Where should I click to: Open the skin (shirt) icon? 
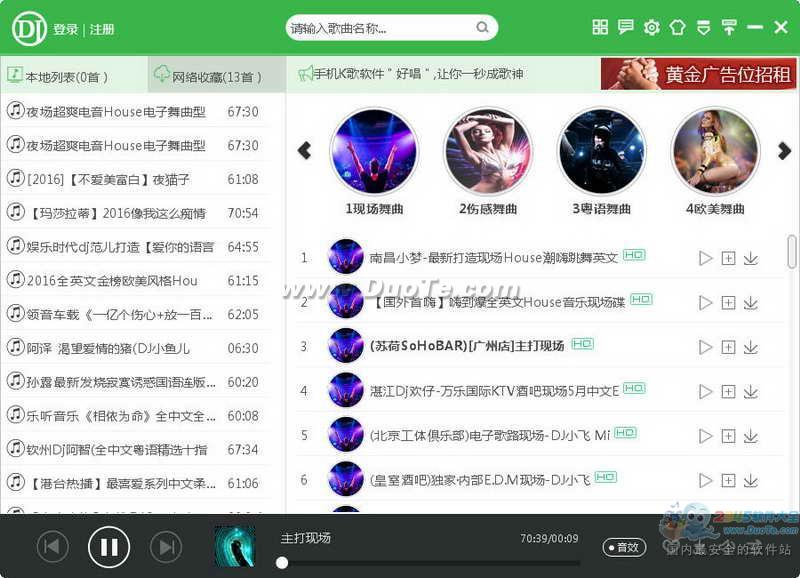pos(678,27)
